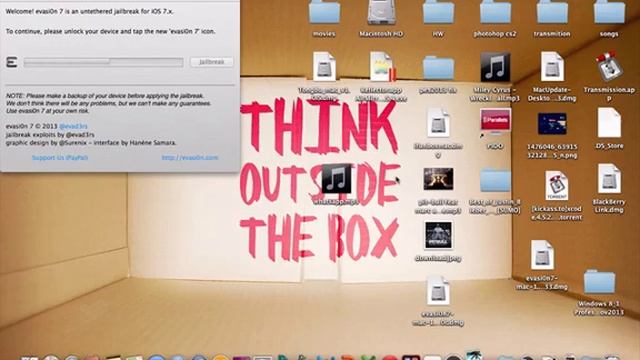This screenshot has width=640, height=360.
Task: Select the transmition folder icon
Action: (552, 12)
